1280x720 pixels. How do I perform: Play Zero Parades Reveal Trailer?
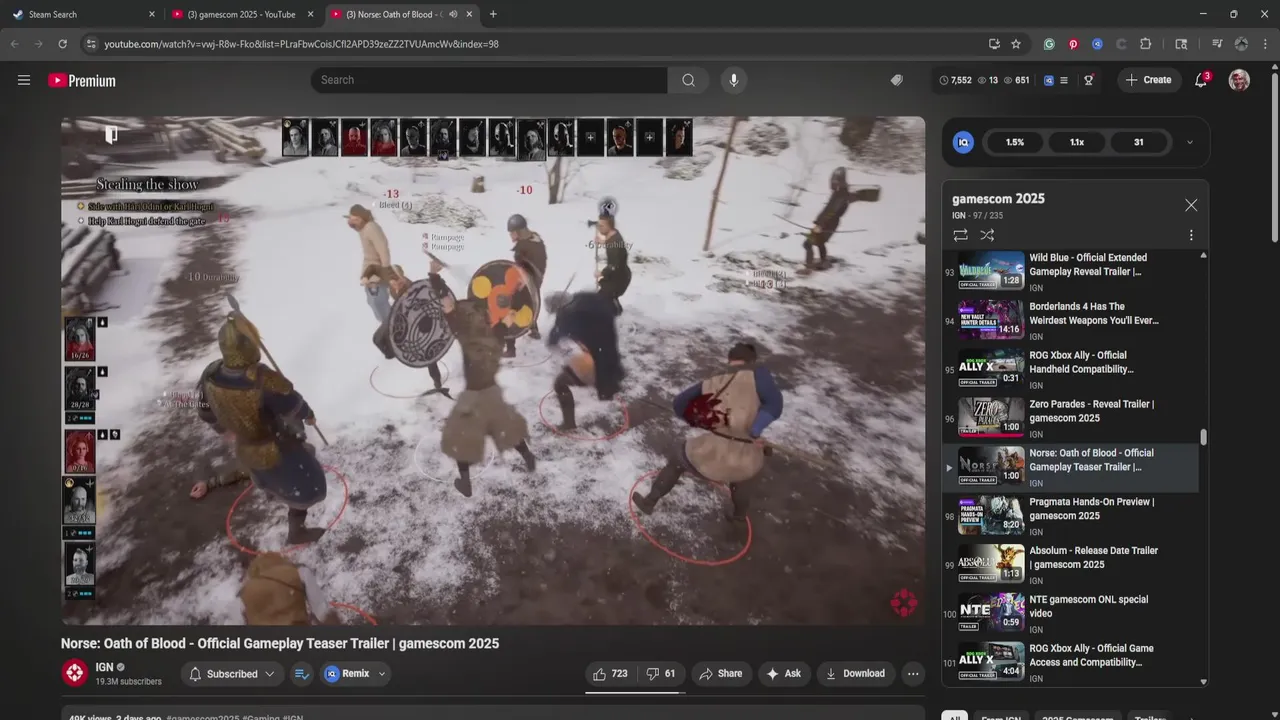pos(1070,419)
